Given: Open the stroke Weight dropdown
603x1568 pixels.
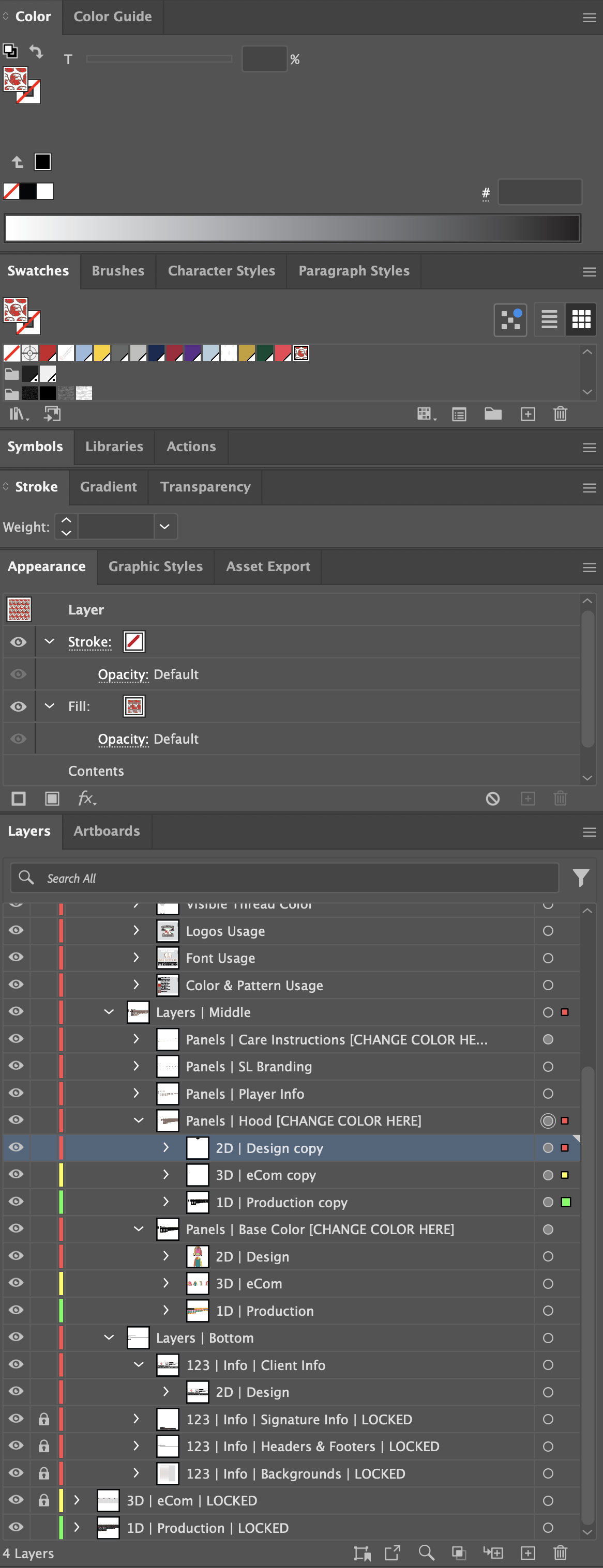Looking at the screenshot, I should click(164, 527).
